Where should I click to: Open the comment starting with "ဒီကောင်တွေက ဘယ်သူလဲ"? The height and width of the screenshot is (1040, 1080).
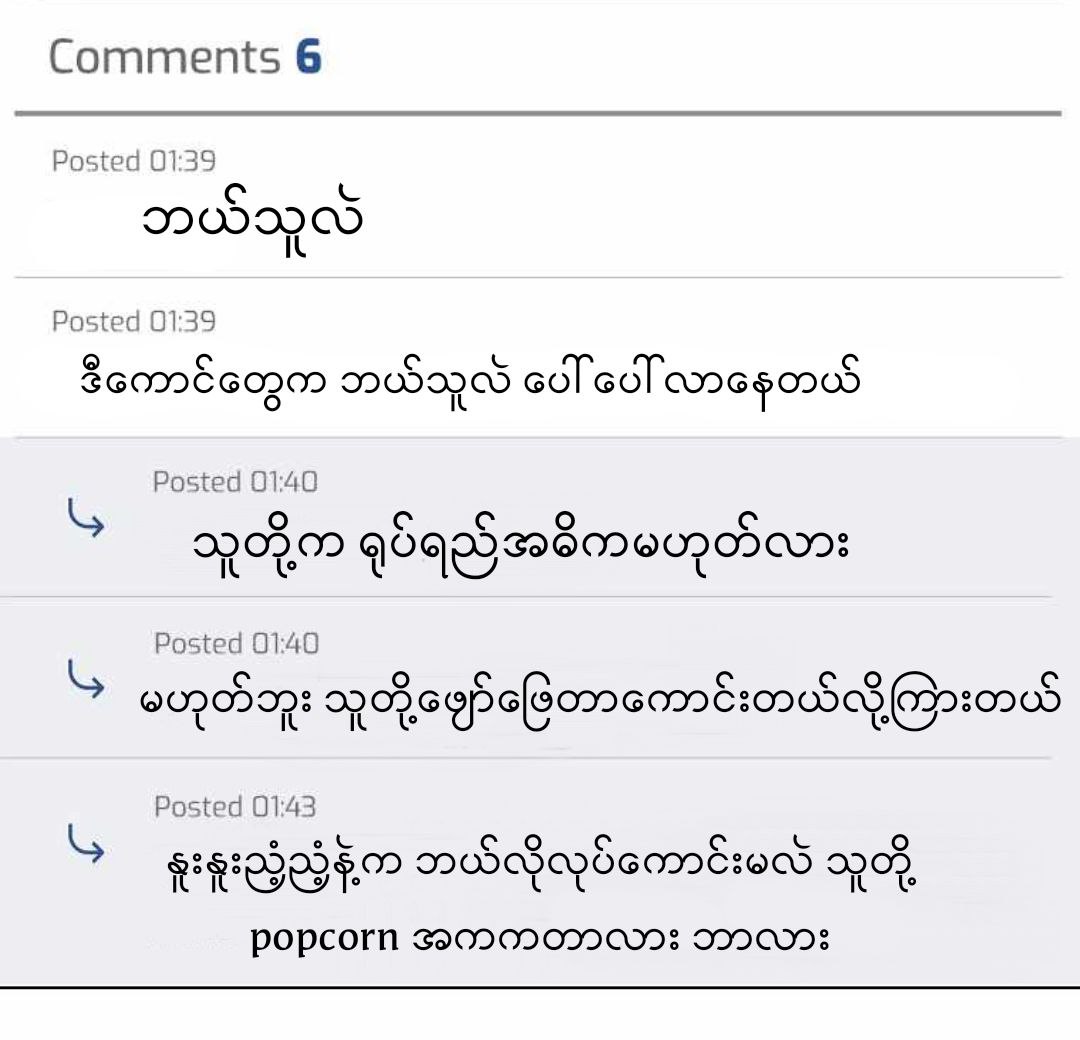pyautogui.click(x=470, y=382)
